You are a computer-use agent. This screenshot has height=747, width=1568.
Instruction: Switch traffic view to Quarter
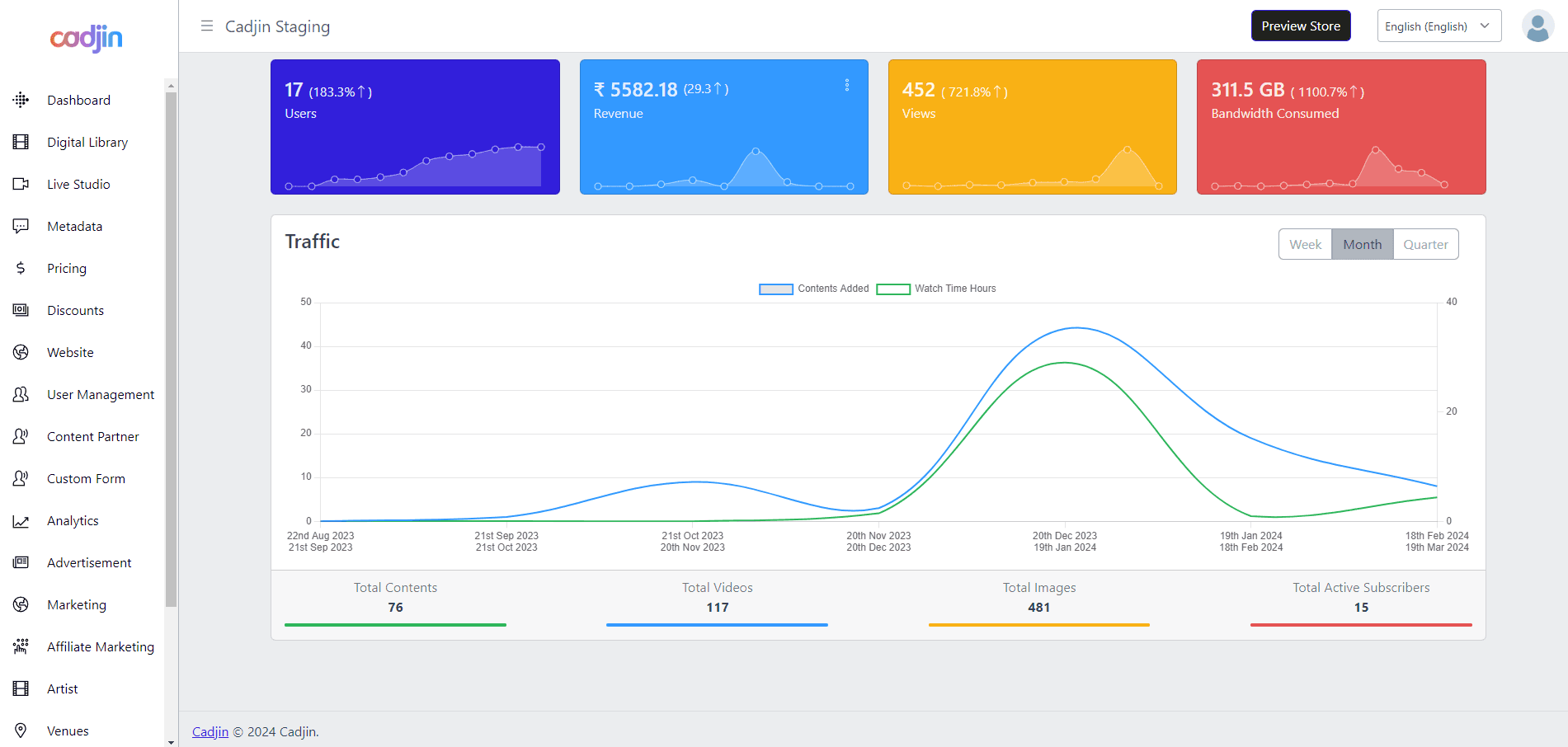(x=1425, y=245)
